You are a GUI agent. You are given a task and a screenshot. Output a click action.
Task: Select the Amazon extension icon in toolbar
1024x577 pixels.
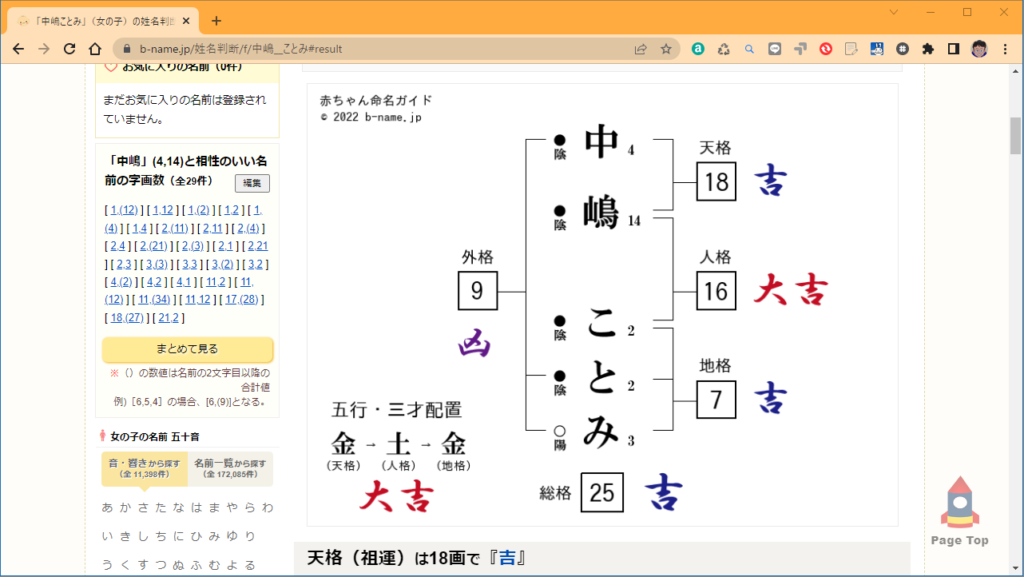[697, 46]
